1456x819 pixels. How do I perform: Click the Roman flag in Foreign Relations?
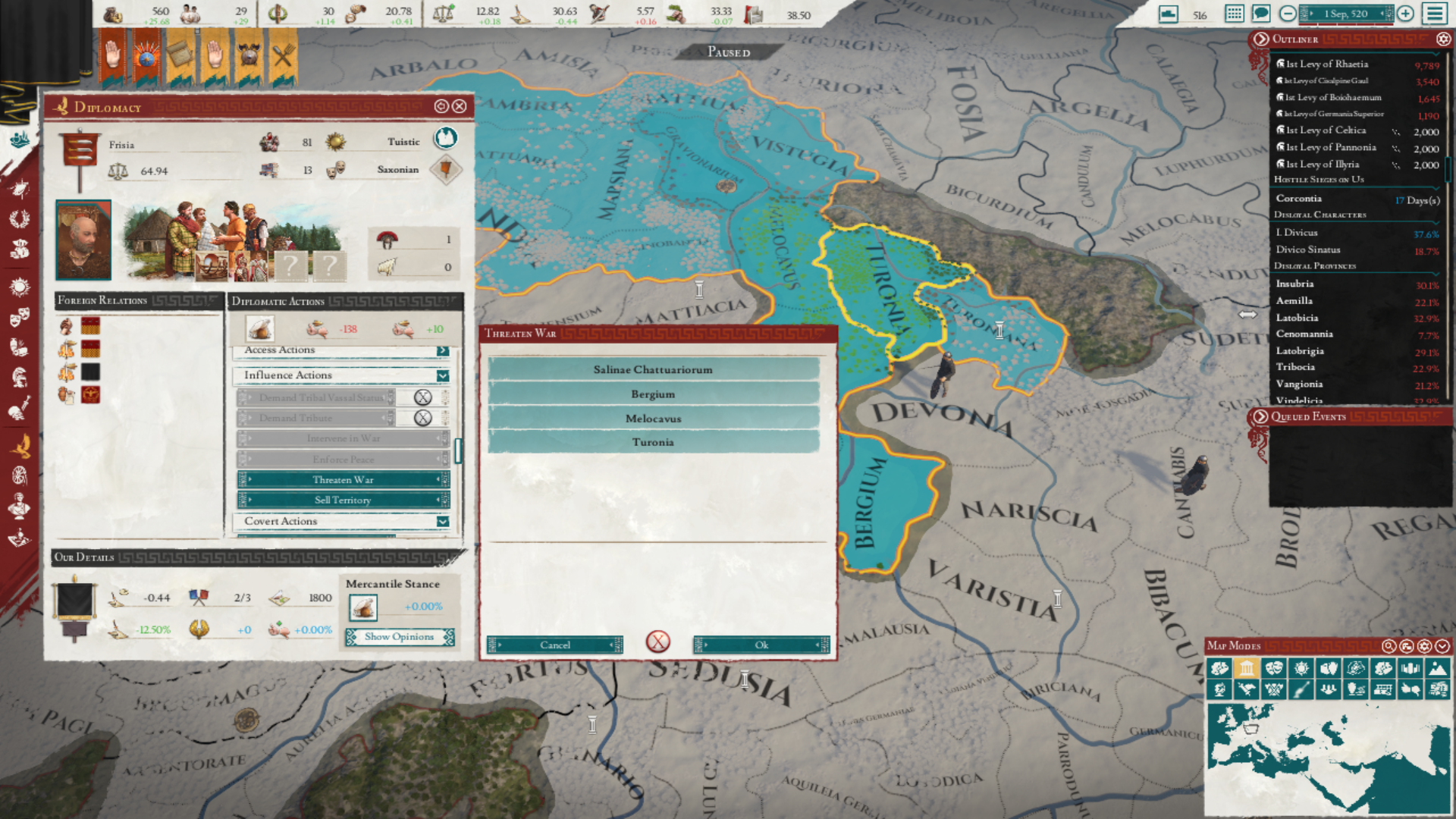point(90,394)
